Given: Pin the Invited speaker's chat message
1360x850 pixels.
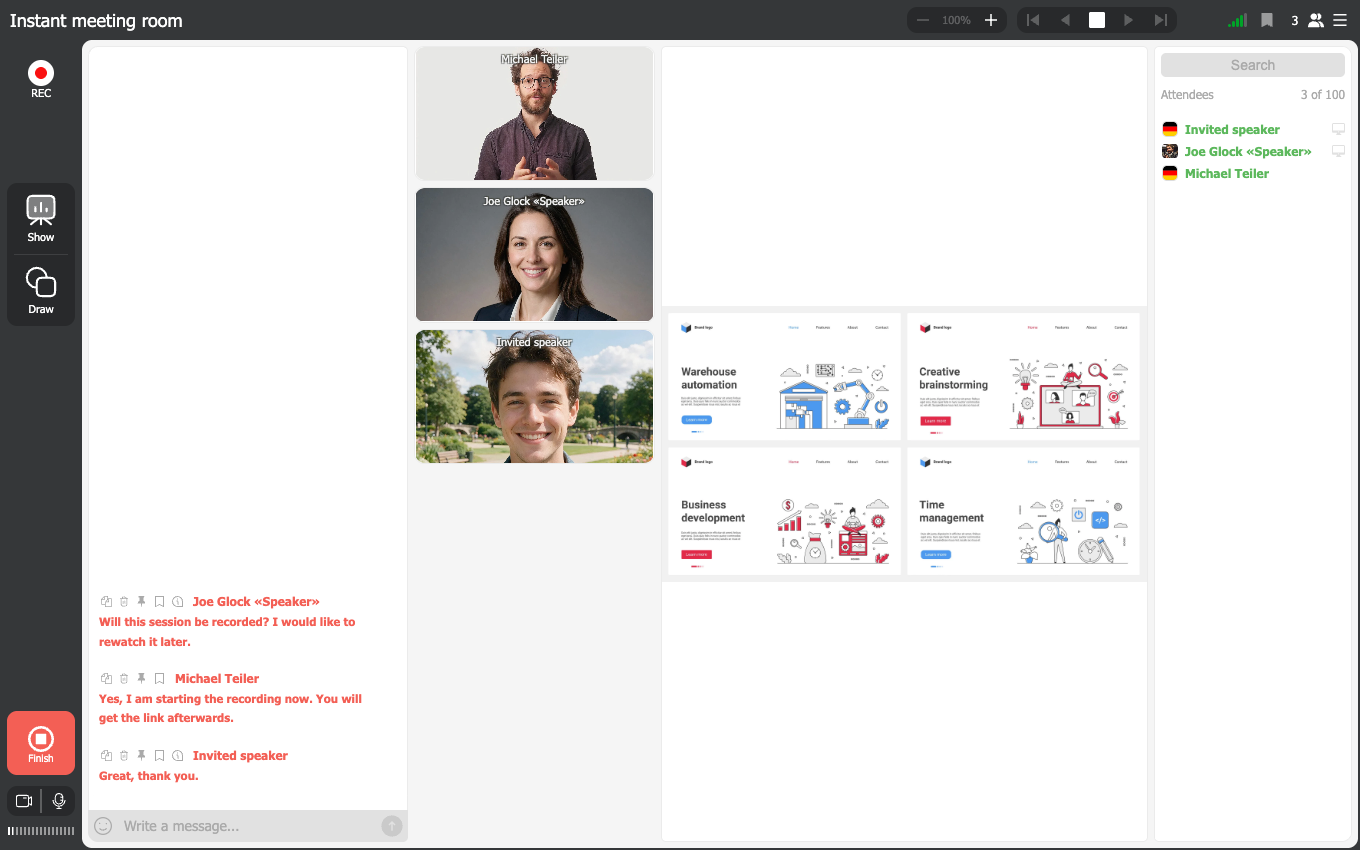Looking at the screenshot, I should pyautogui.click(x=141, y=755).
